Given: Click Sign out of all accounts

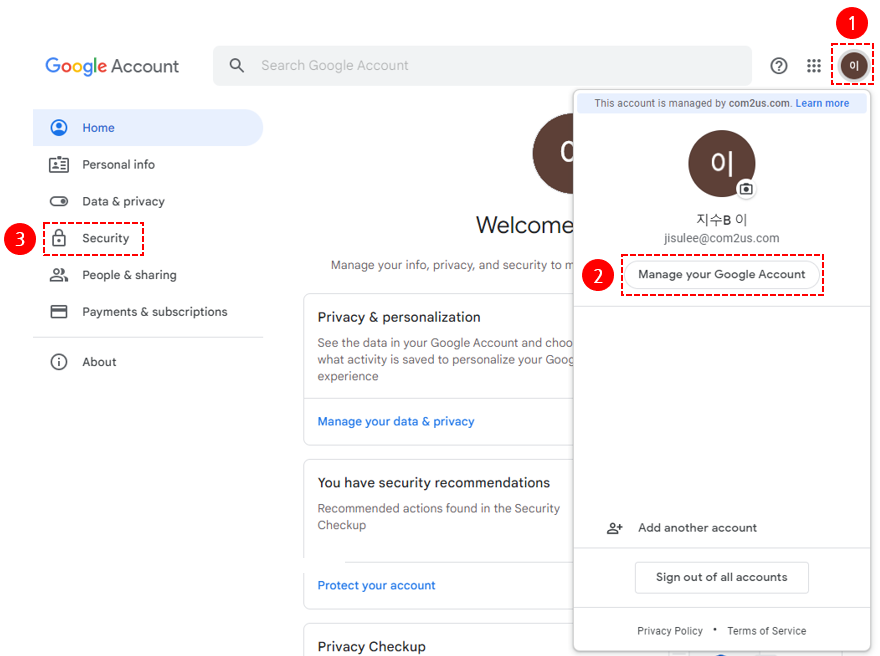Looking at the screenshot, I should coord(722,577).
